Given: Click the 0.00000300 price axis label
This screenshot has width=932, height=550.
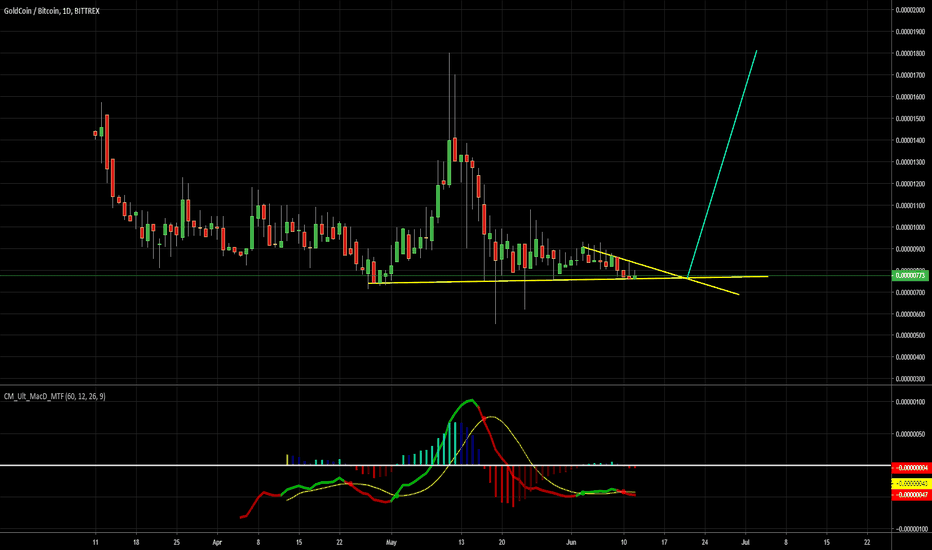Looking at the screenshot, I should coord(910,379).
